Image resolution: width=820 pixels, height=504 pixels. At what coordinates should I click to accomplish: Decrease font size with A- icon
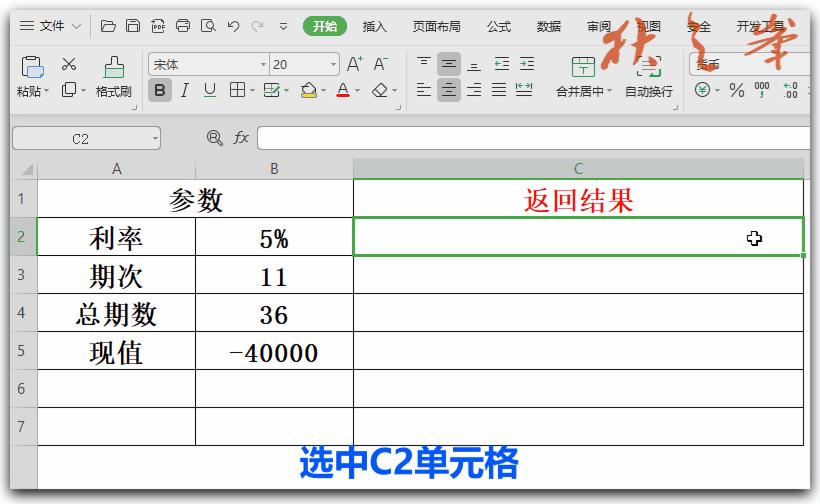pyautogui.click(x=380, y=64)
